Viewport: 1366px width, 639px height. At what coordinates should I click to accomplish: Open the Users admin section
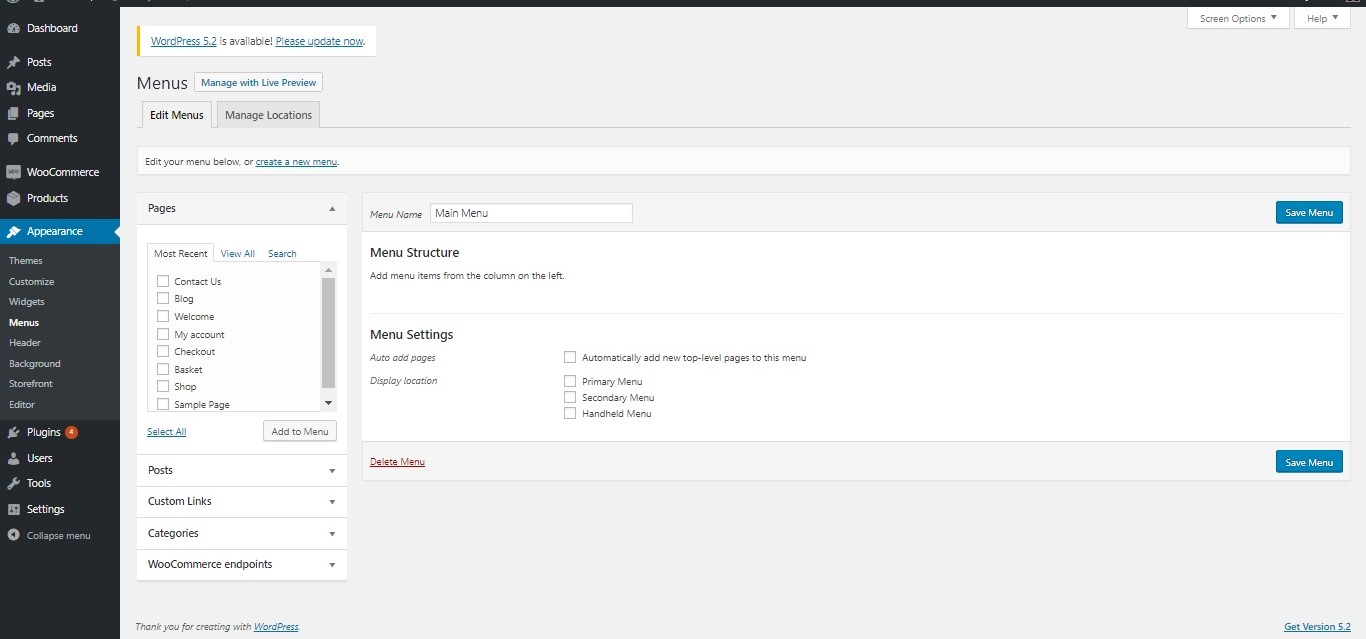point(38,457)
